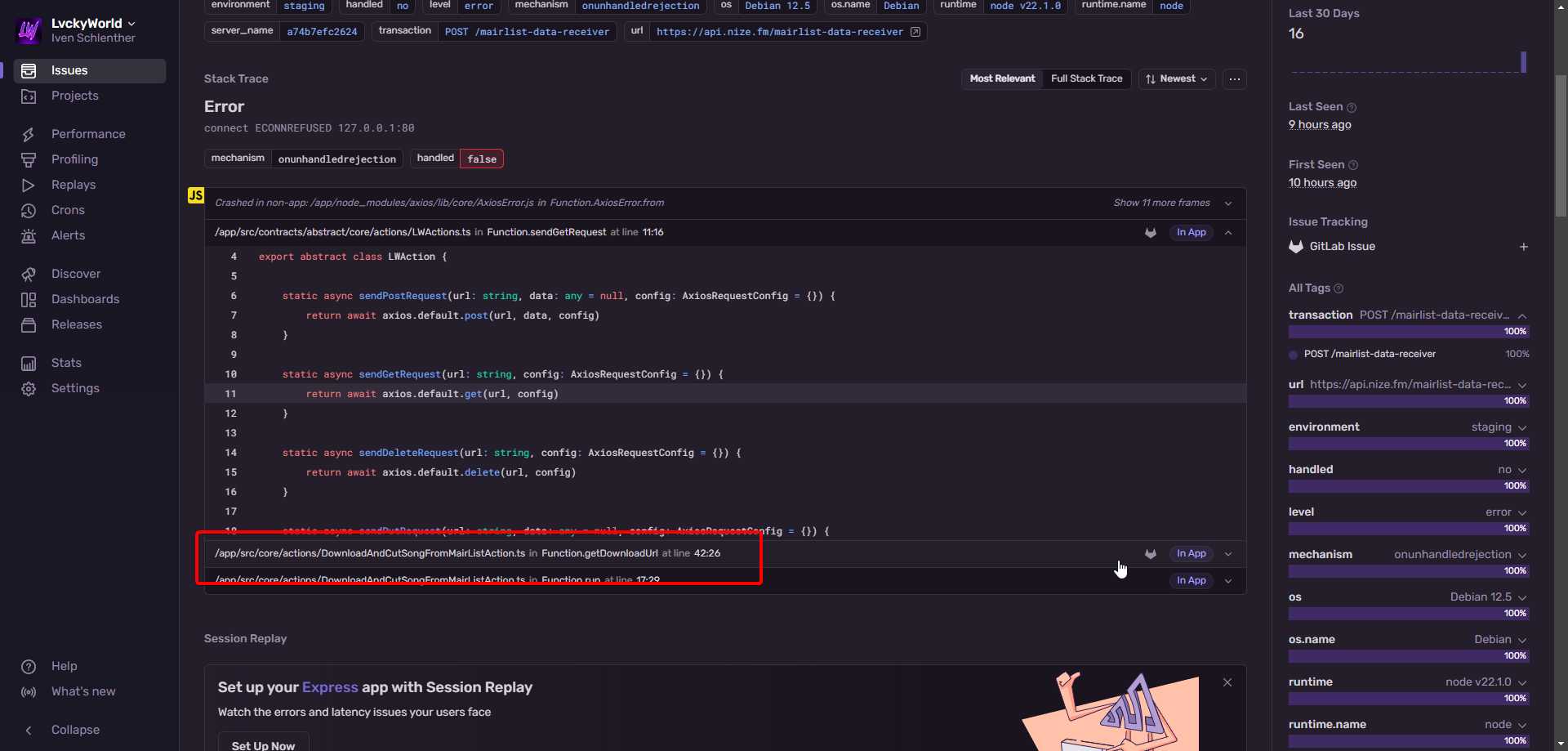Open the Alerts section

point(68,235)
